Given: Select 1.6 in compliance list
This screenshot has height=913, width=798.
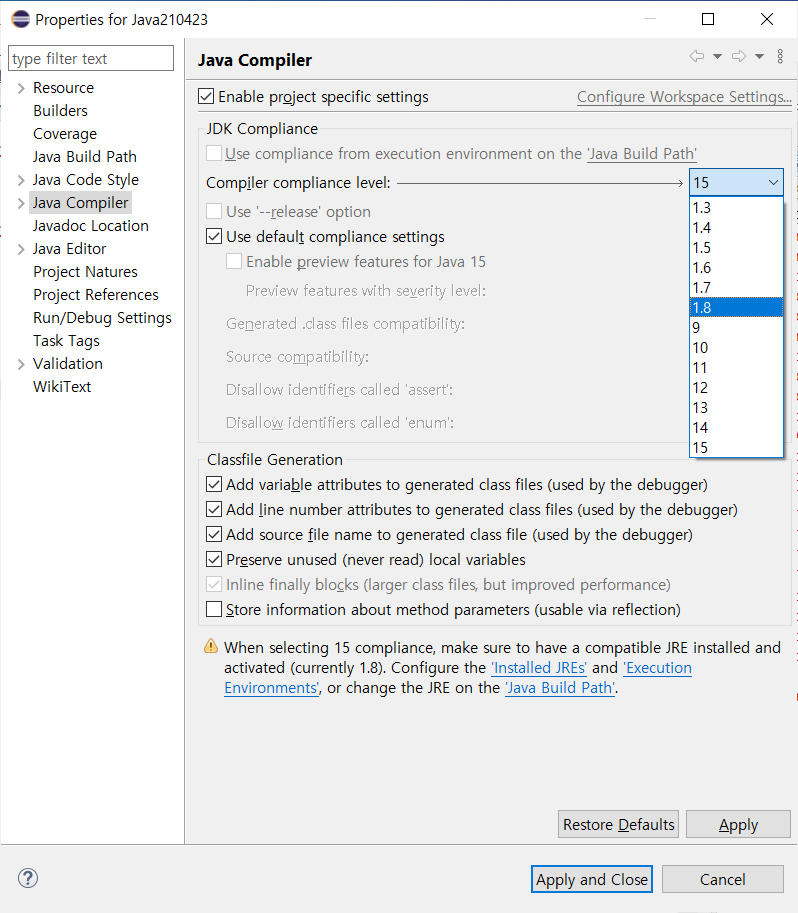Looking at the screenshot, I should tap(736, 268).
